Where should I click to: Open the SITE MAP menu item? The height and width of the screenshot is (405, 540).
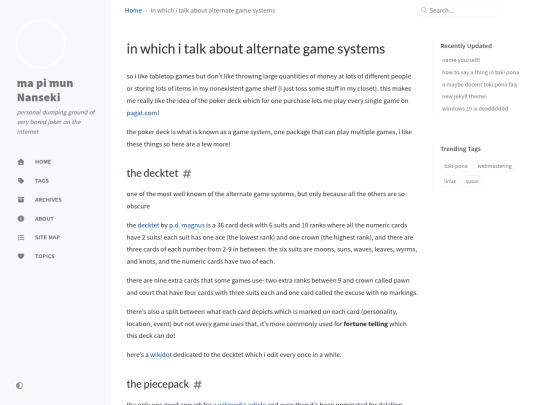click(x=47, y=237)
